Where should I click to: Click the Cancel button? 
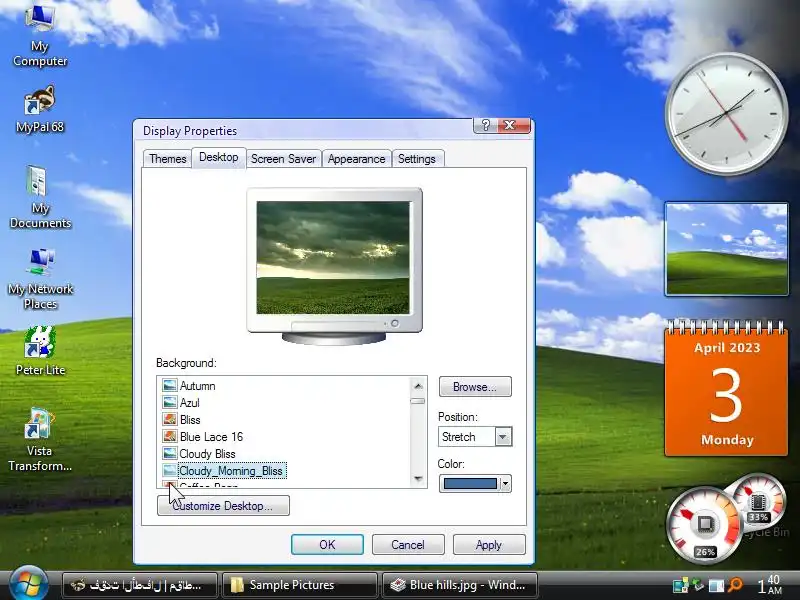coord(408,544)
